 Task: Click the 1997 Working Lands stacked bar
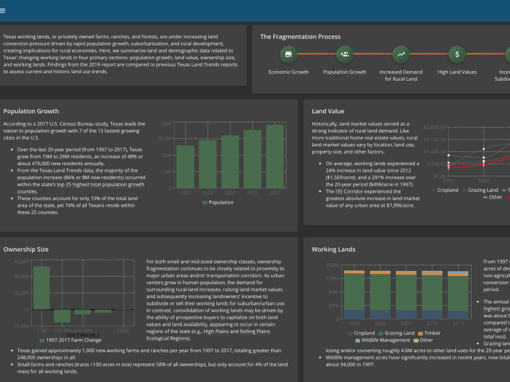354,294
